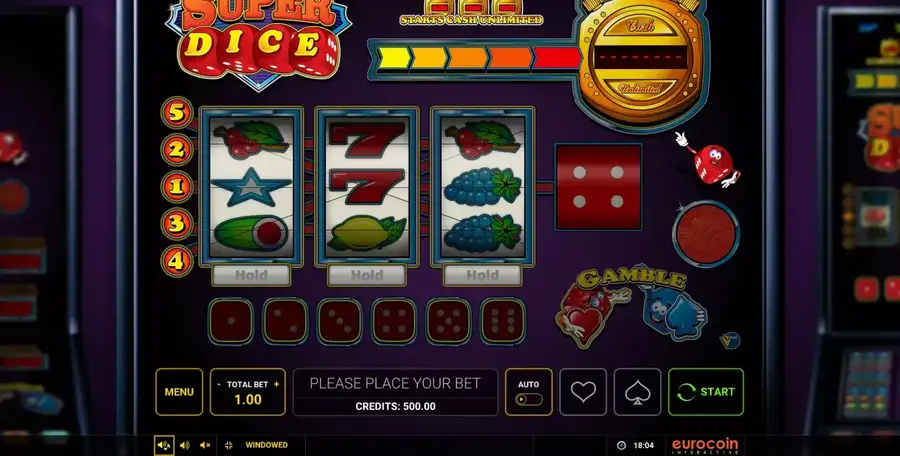Mute all sound with speaker-x icon

point(205,445)
